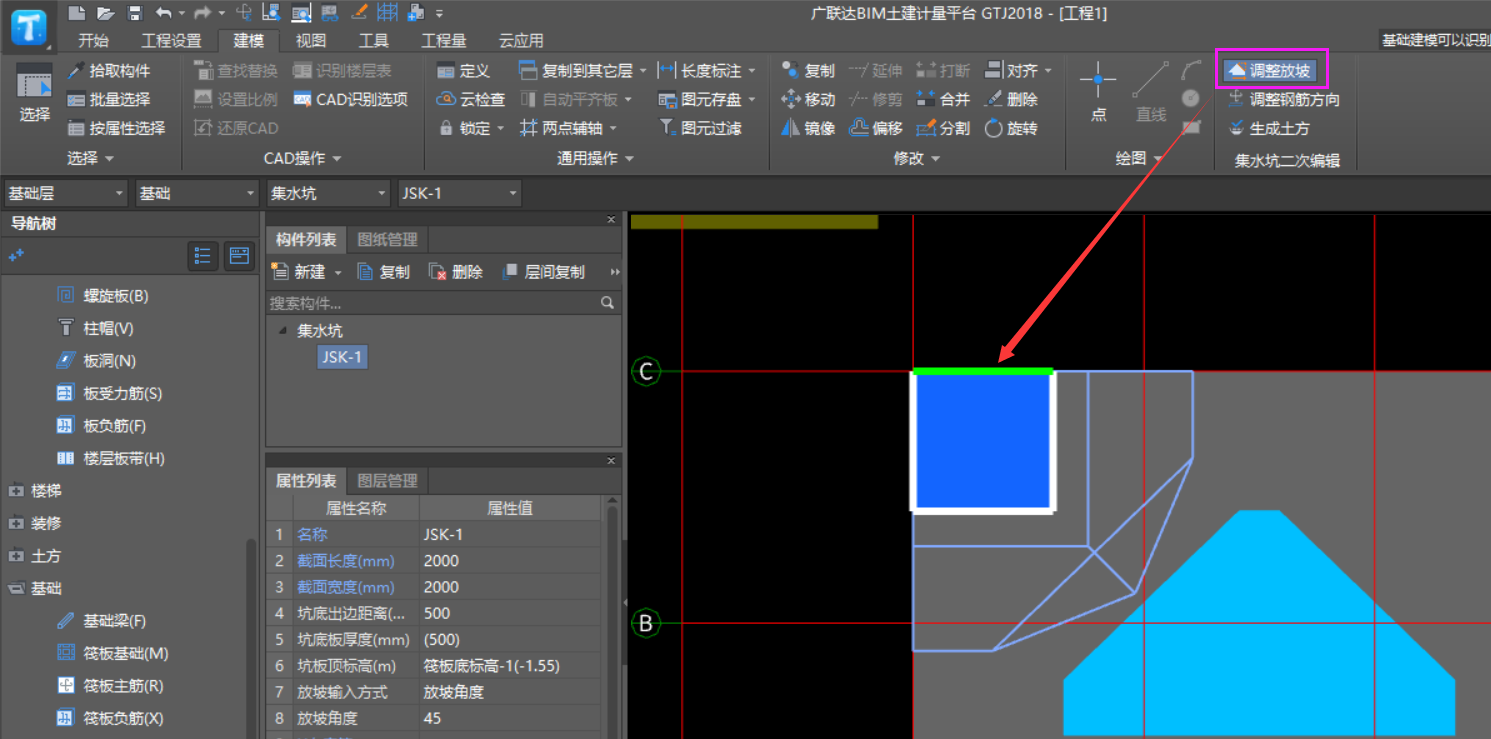The width and height of the screenshot is (1491, 739).
Task: Click 调整钢筋方向 button
Action: click(x=1283, y=100)
